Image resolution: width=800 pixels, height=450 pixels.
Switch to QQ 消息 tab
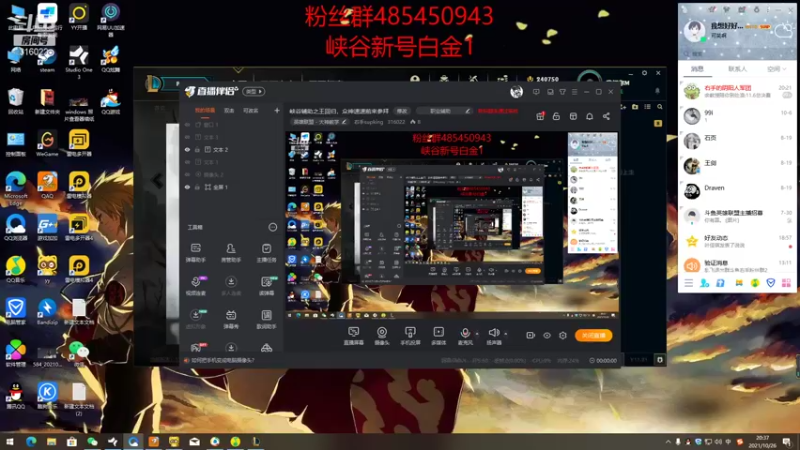point(697,69)
